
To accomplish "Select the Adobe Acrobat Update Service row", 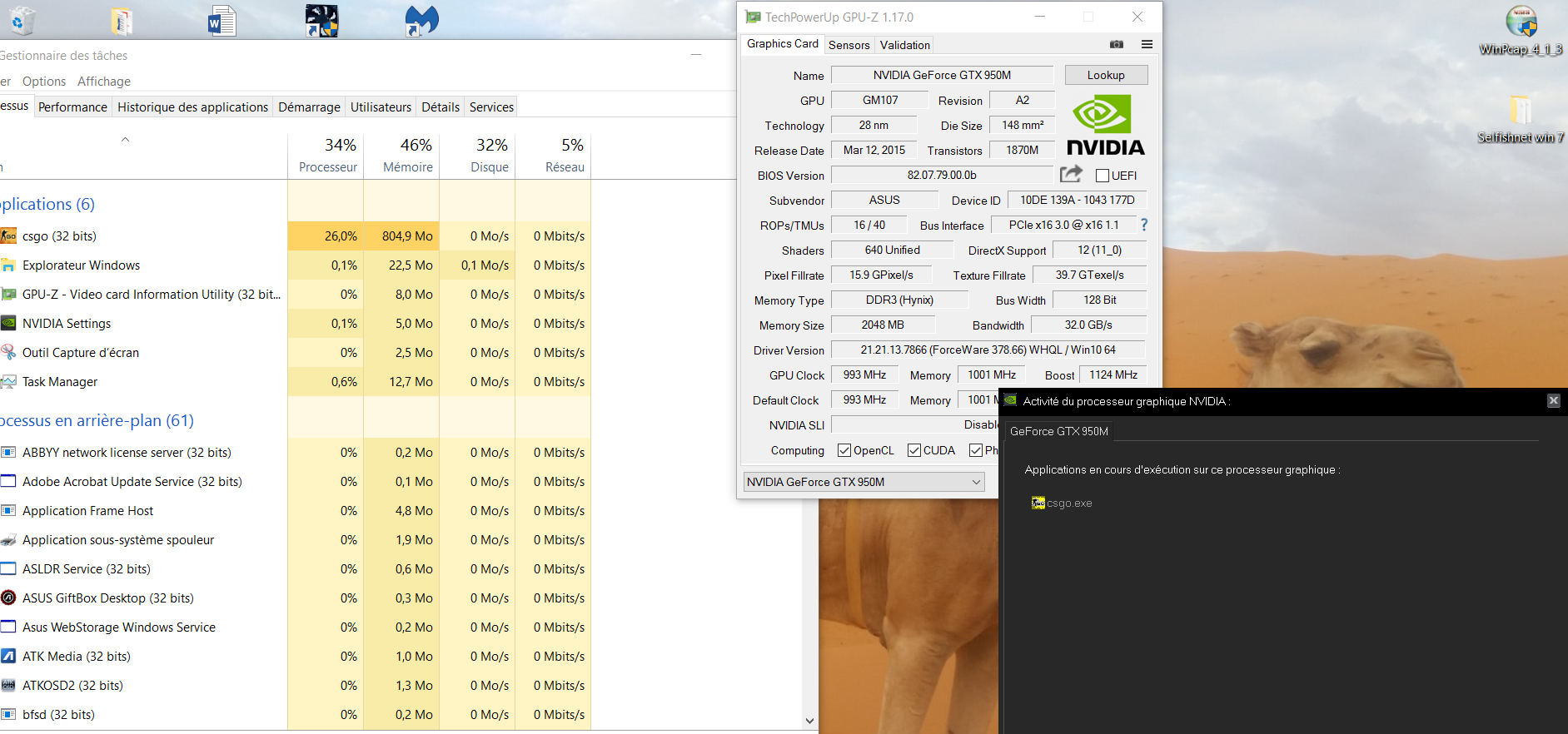I will (x=295, y=481).
